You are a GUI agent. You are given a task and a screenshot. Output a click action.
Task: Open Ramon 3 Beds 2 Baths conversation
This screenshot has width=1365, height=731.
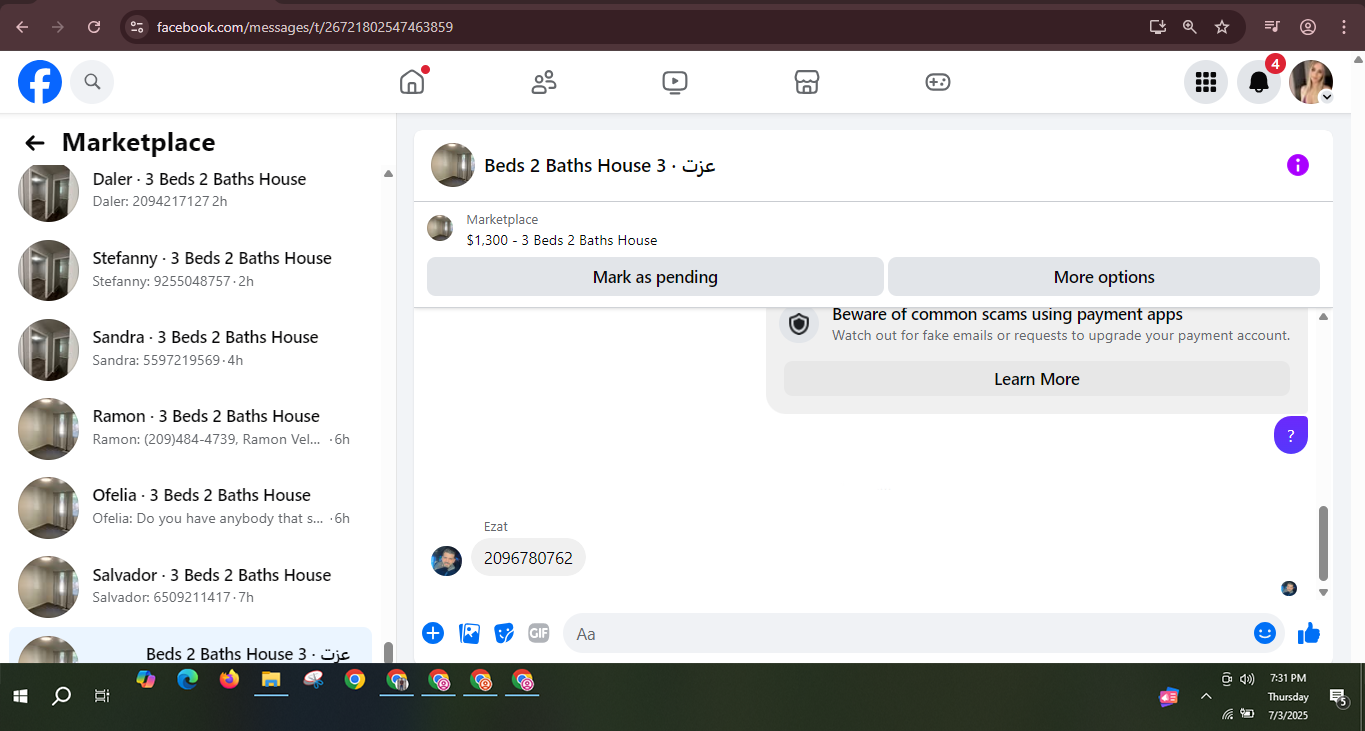click(x=190, y=428)
